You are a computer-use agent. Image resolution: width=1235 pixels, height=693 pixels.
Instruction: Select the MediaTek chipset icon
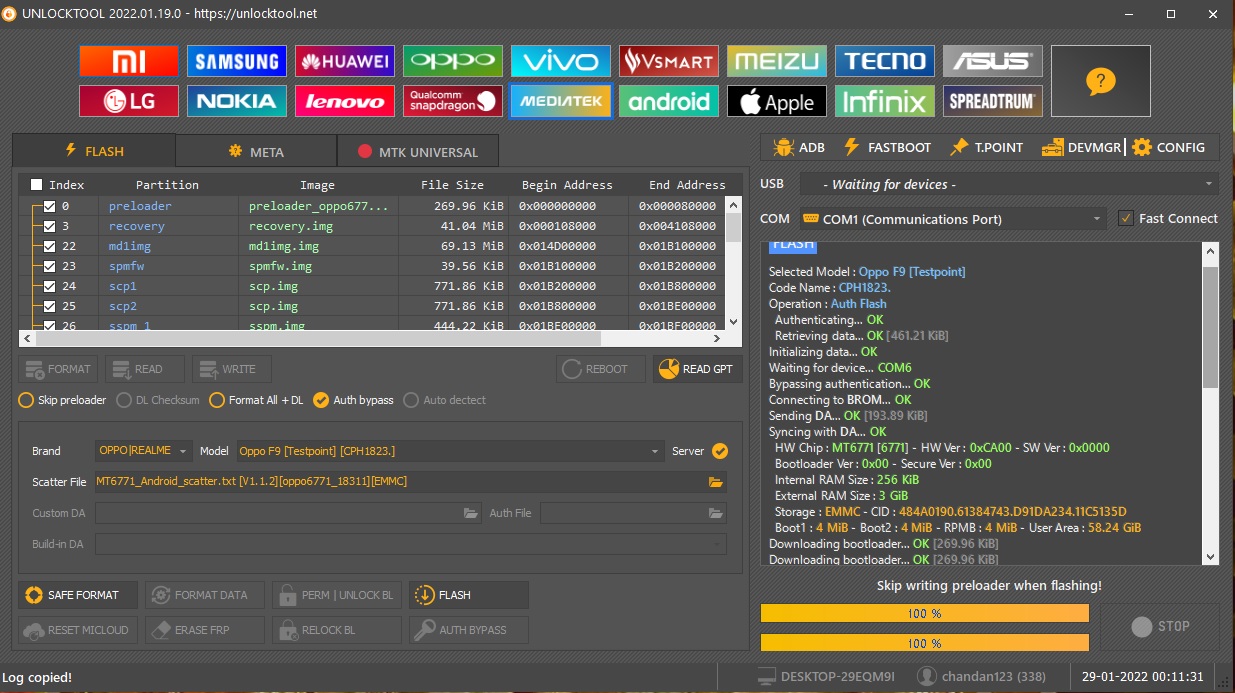pyautogui.click(x=561, y=101)
